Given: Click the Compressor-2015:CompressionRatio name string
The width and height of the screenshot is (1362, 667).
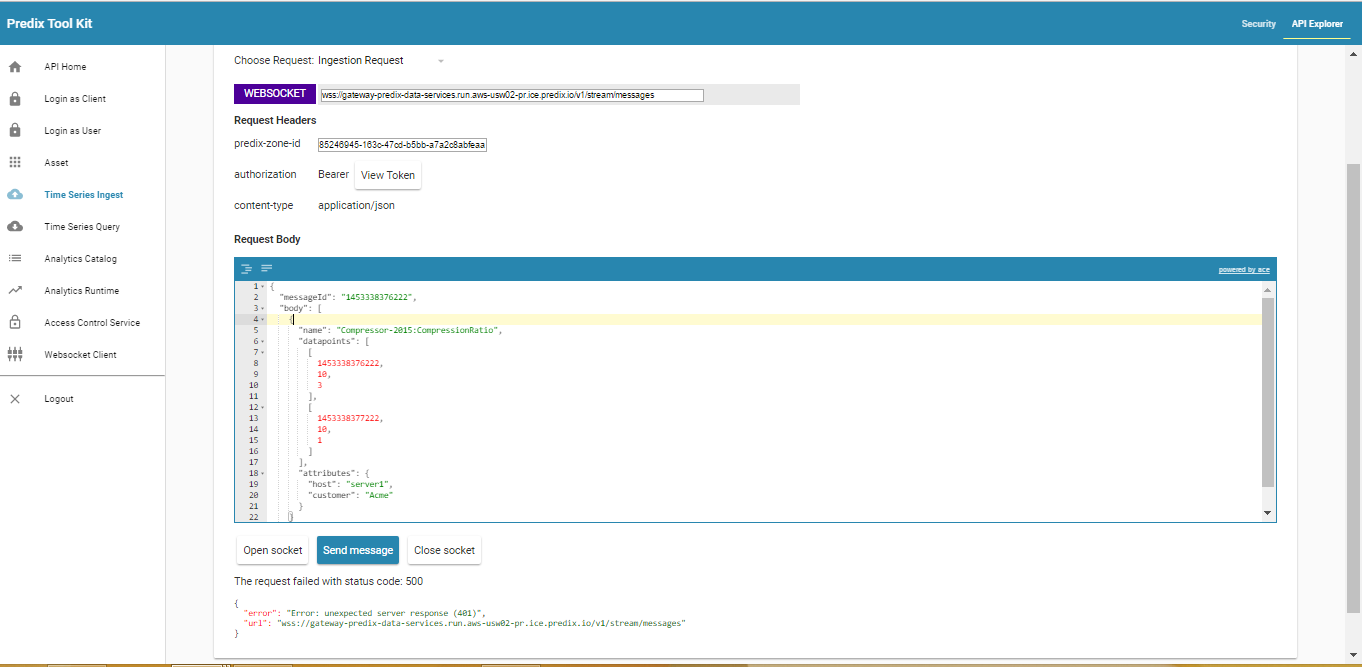Looking at the screenshot, I should [x=419, y=331].
